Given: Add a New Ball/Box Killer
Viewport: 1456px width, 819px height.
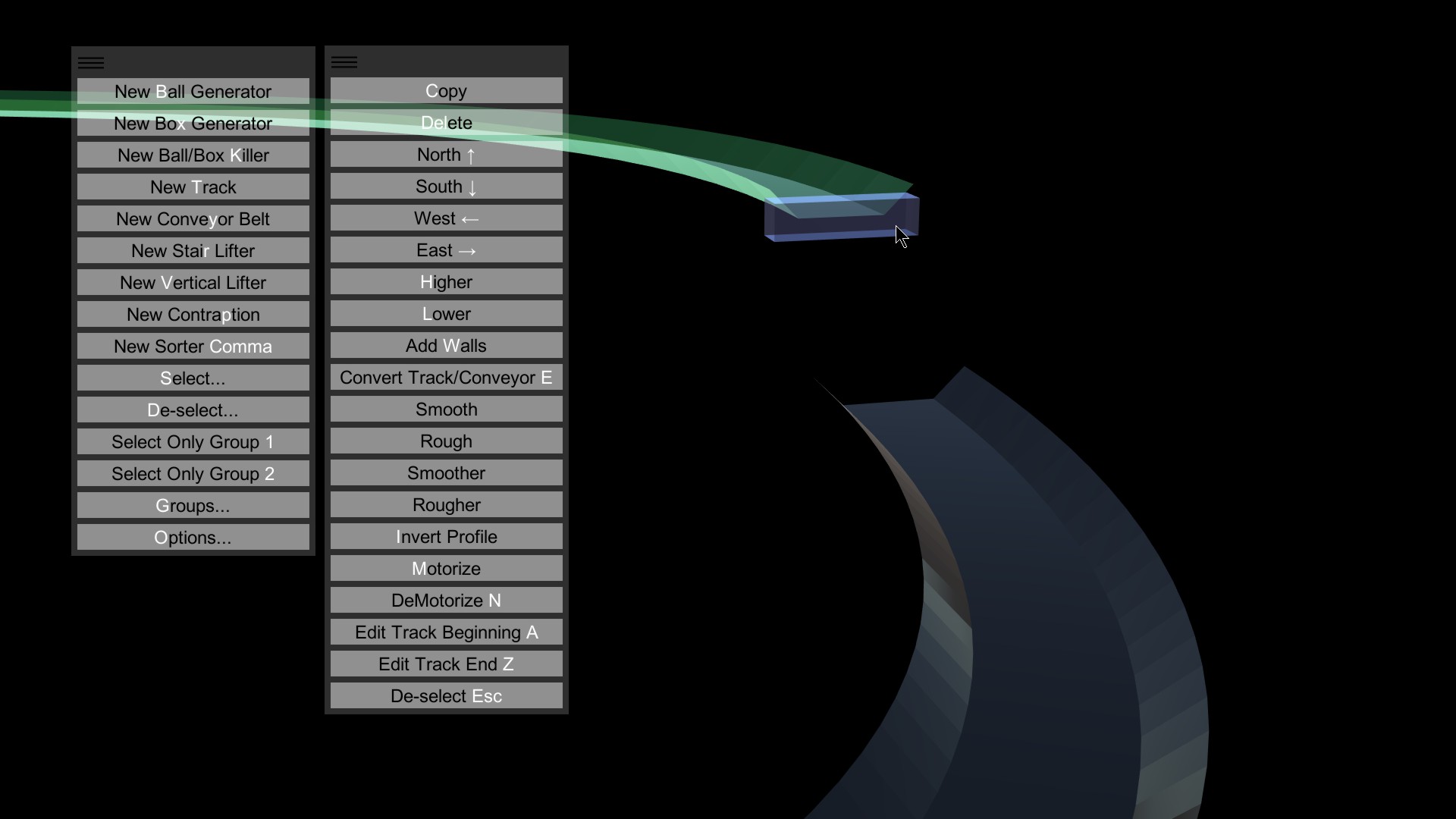Looking at the screenshot, I should pos(193,155).
